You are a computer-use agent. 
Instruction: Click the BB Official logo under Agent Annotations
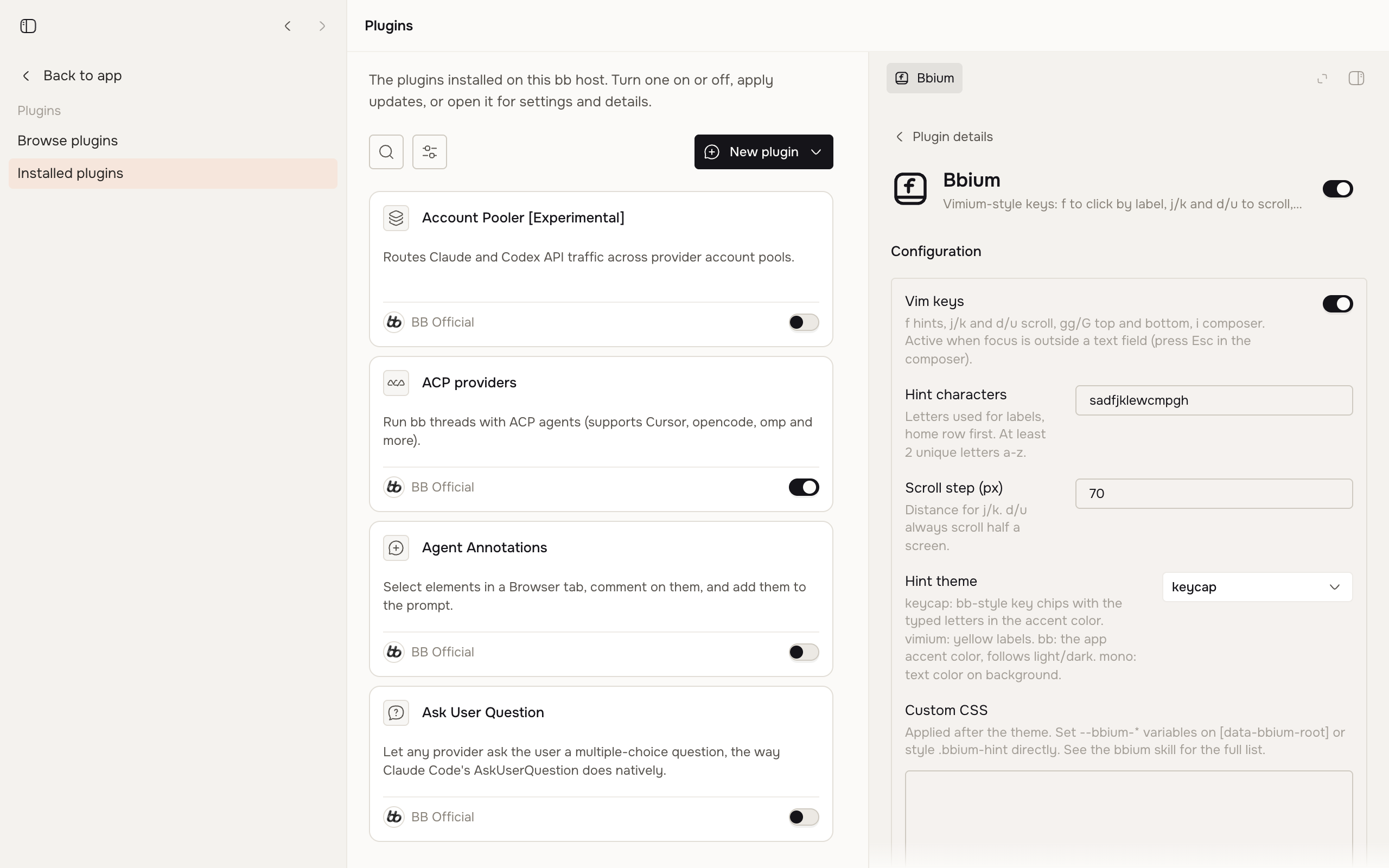click(x=394, y=652)
